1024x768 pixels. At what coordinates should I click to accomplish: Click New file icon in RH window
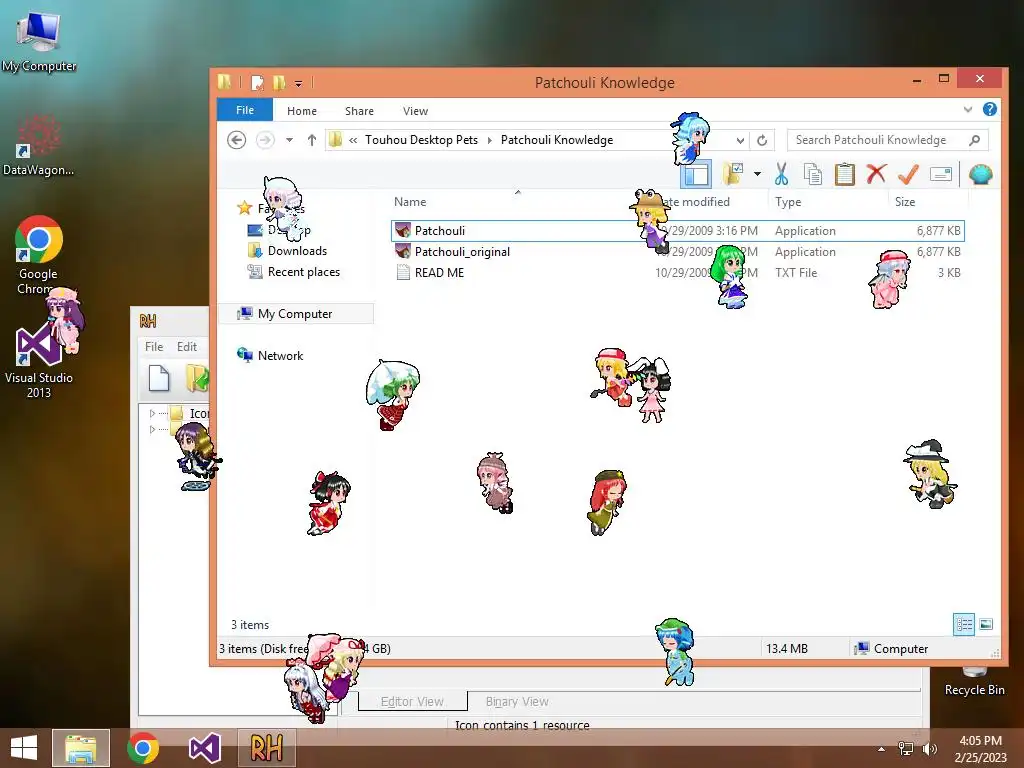click(159, 378)
